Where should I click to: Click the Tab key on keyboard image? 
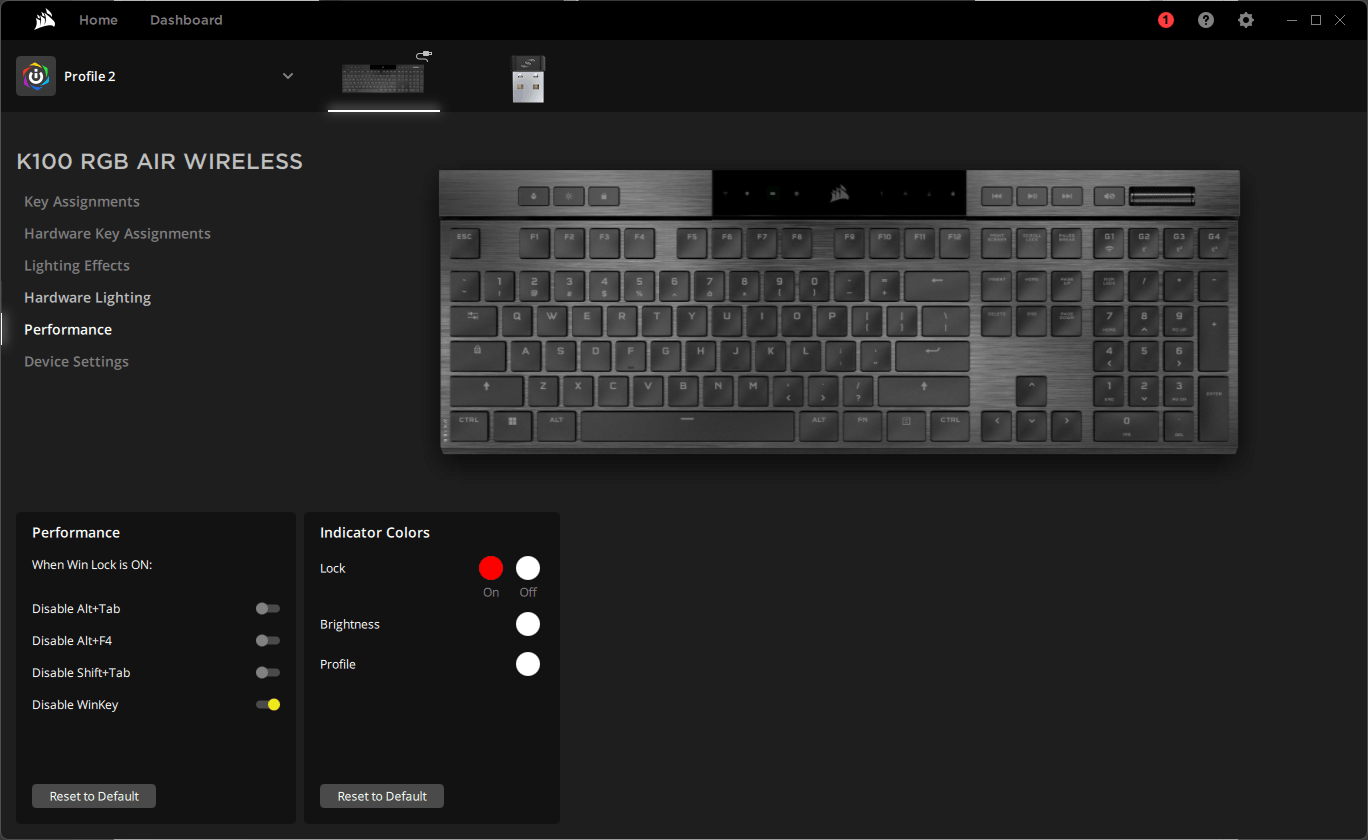(x=473, y=321)
